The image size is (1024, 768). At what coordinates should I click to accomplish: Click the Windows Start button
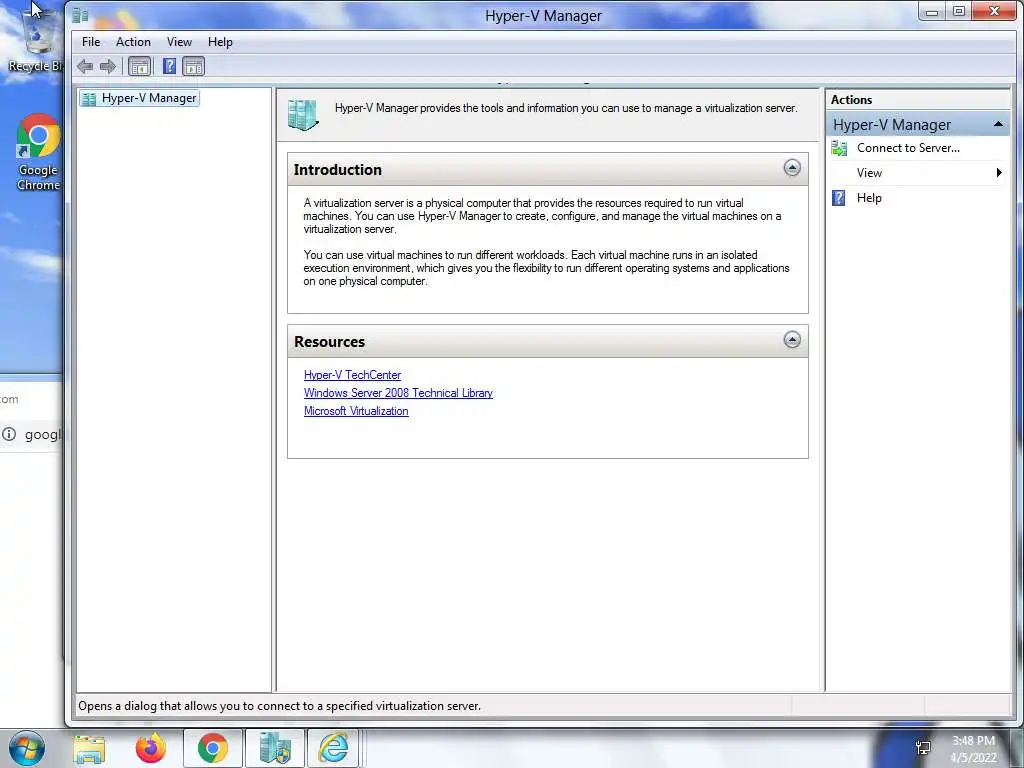(27, 748)
